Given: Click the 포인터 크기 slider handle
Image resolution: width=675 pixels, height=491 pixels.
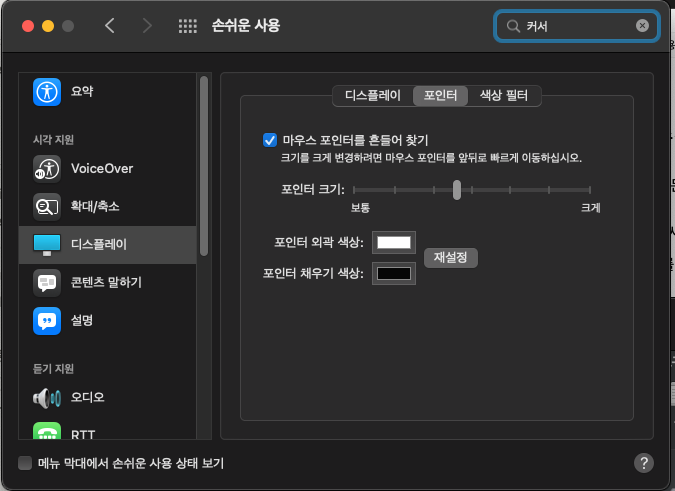Looking at the screenshot, I should coord(457,190).
